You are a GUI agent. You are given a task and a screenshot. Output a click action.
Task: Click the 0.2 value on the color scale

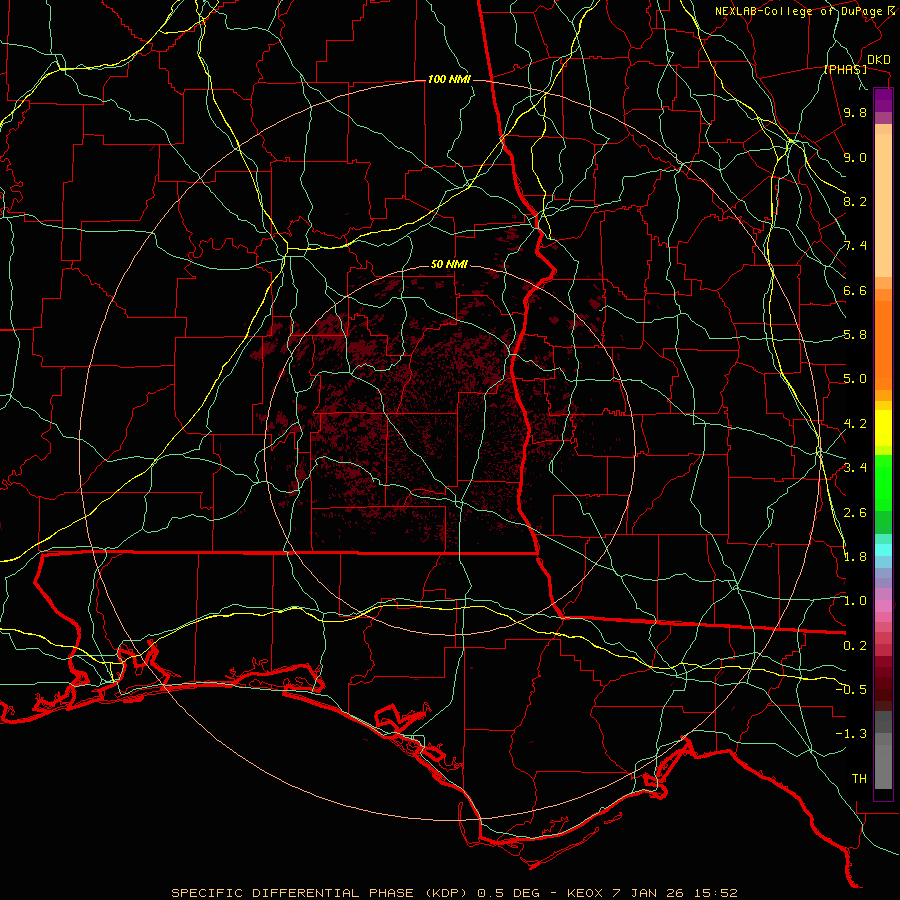click(855, 646)
